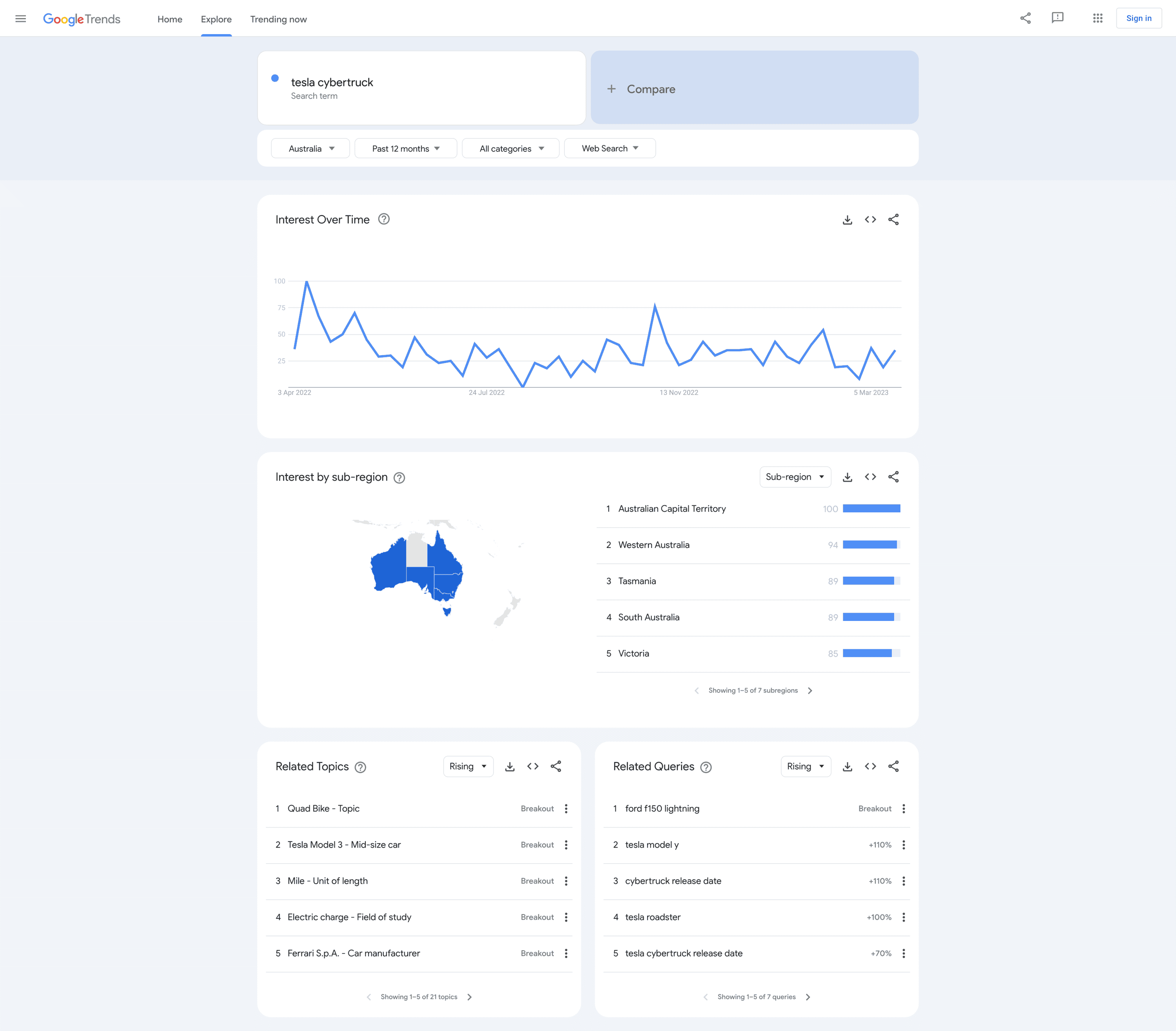Open Quad Bike - Topic link

(323, 808)
